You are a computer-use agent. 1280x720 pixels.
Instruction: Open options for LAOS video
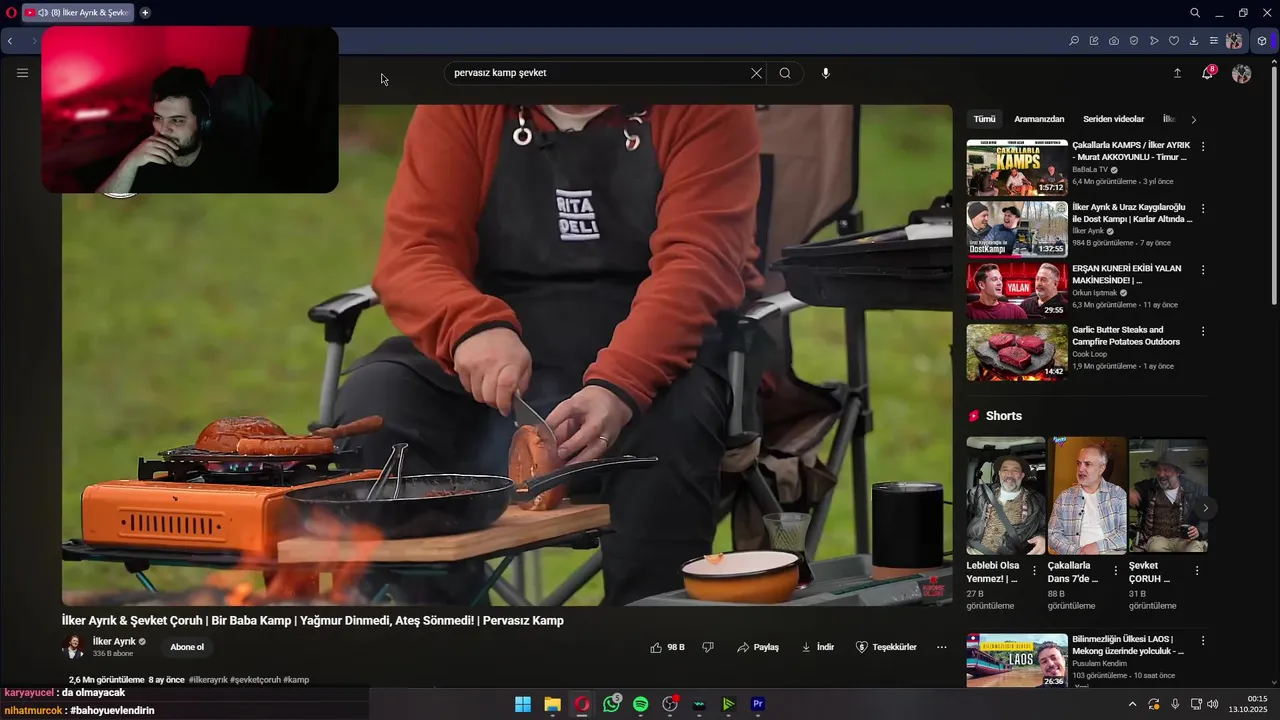coord(1203,640)
